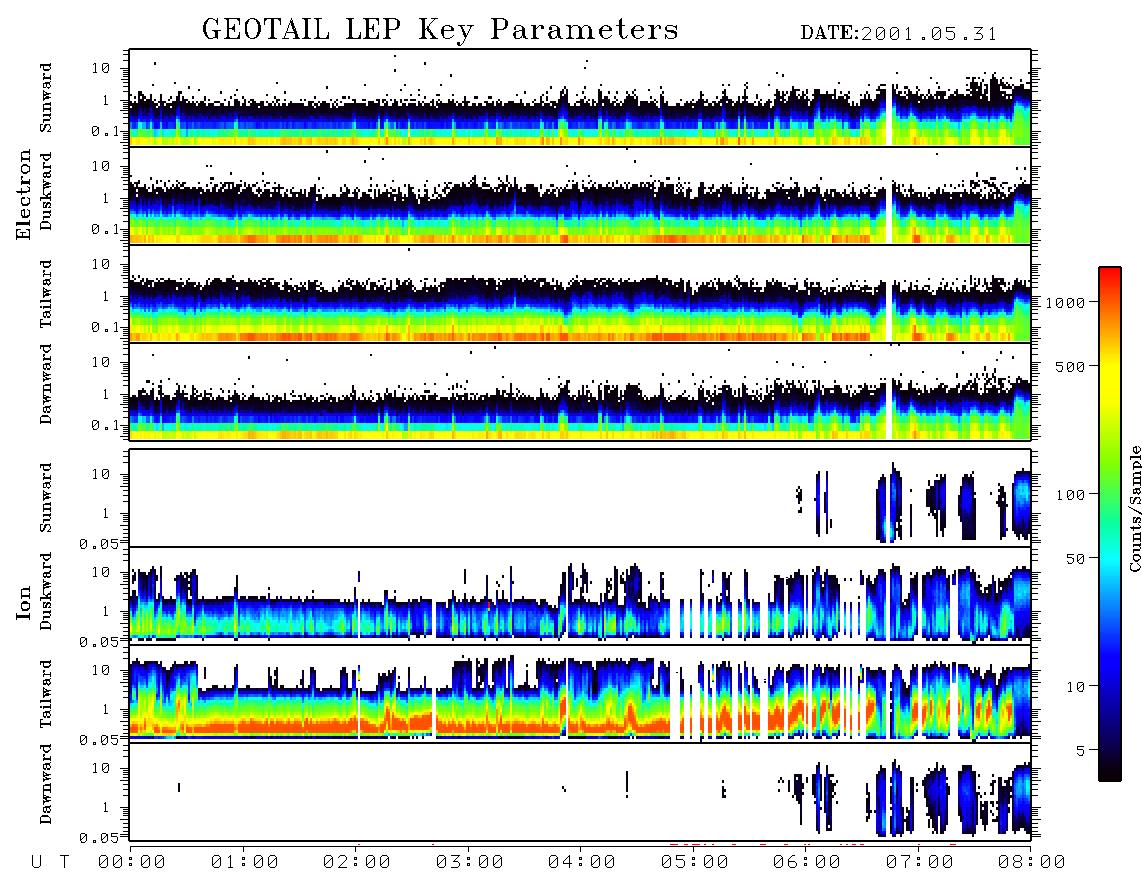Click the Electron Sunward spectrogram panel
Viewport: 1142px width, 880px height.
pos(580,98)
